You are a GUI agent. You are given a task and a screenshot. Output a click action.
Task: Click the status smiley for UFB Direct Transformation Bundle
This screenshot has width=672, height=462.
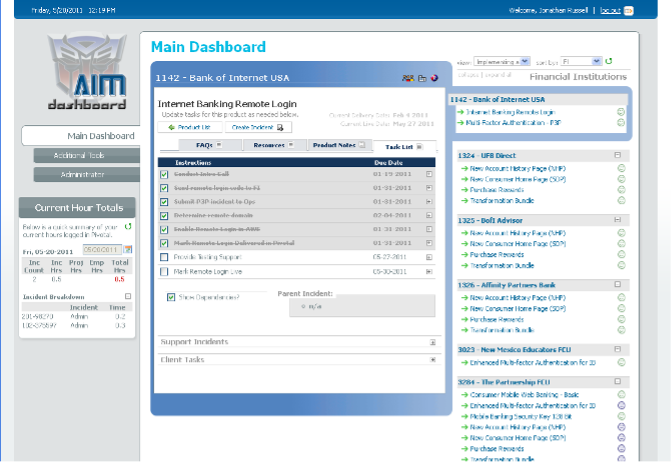(x=621, y=200)
